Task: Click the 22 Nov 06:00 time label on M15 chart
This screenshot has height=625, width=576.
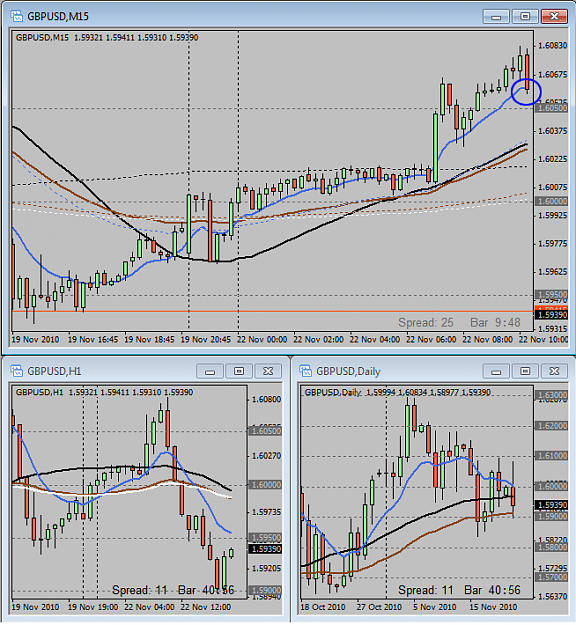Action: click(x=431, y=340)
